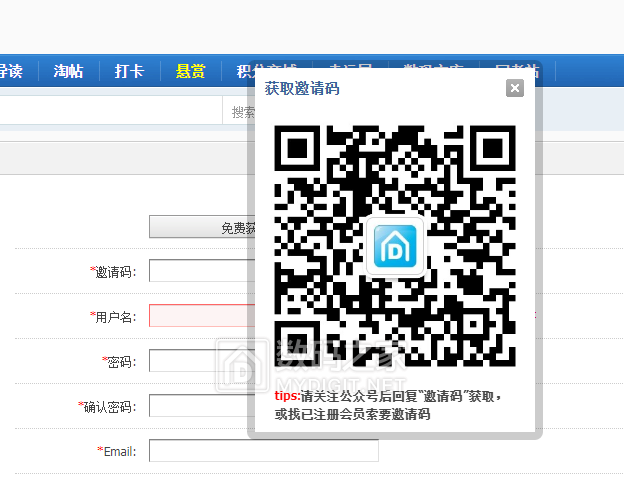Viewport: 624px width, 487px height.
Task: Click the 密码 password field
Action: coord(198,361)
